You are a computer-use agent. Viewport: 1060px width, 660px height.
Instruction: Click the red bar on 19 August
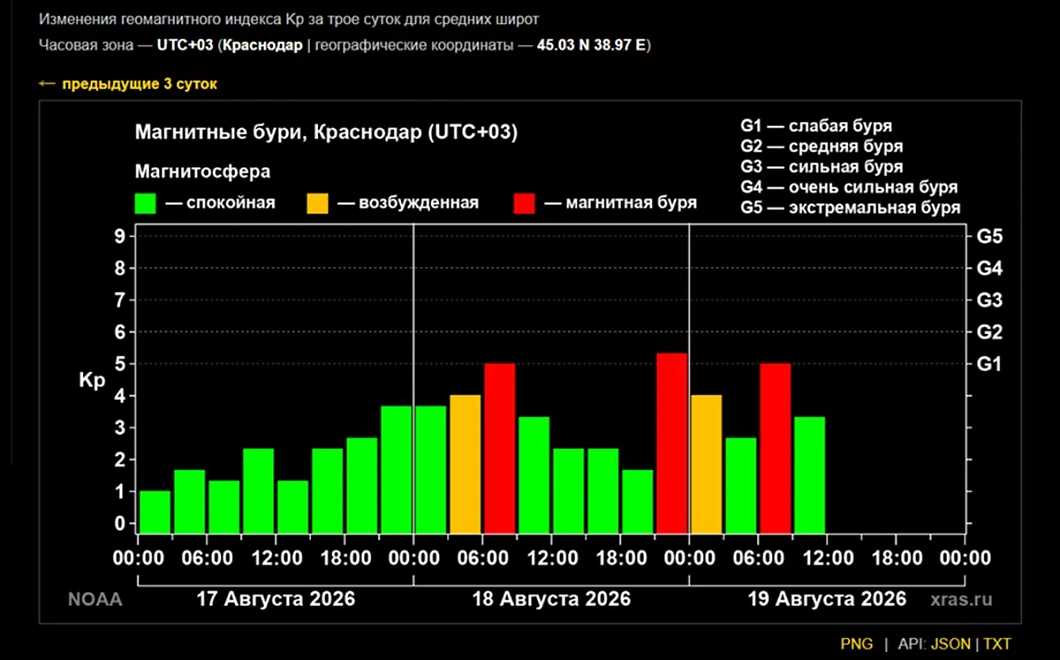[x=775, y=449]
